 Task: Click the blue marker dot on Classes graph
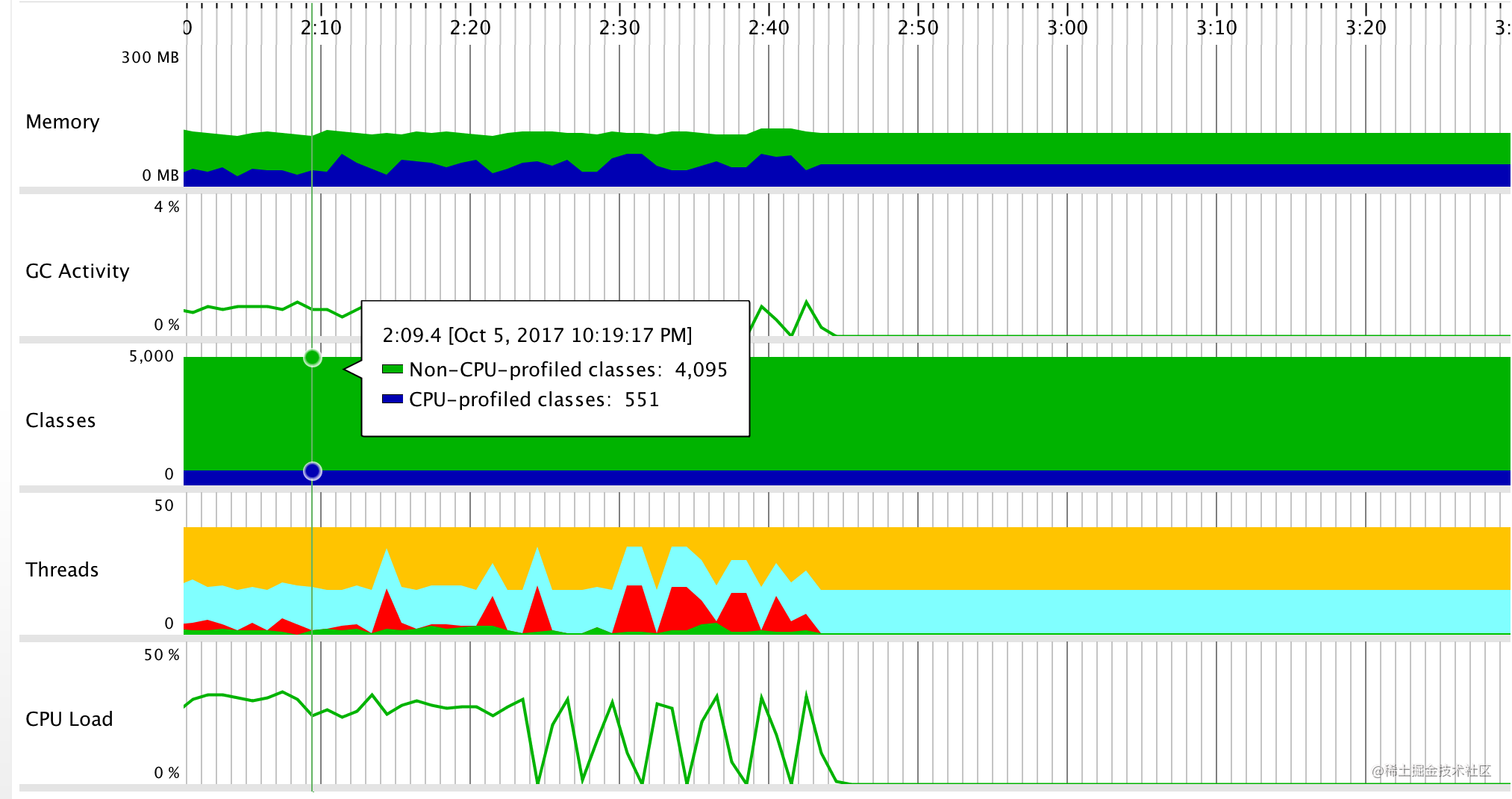click(313, 471)
